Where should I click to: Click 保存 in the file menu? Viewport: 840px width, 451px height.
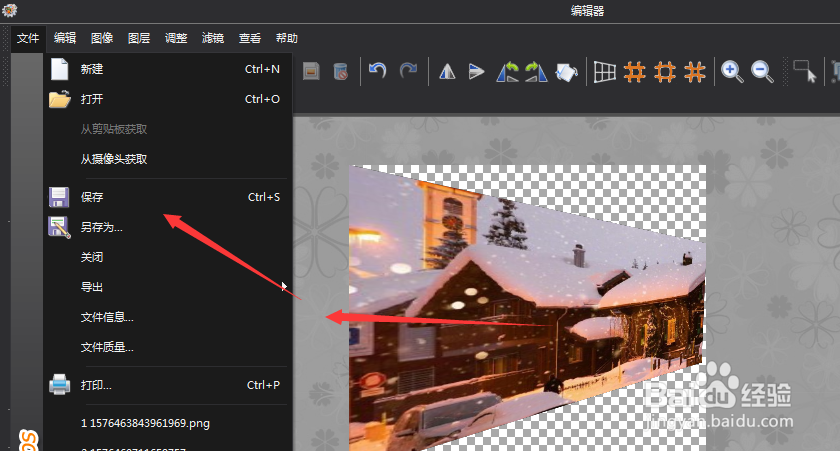167,197
